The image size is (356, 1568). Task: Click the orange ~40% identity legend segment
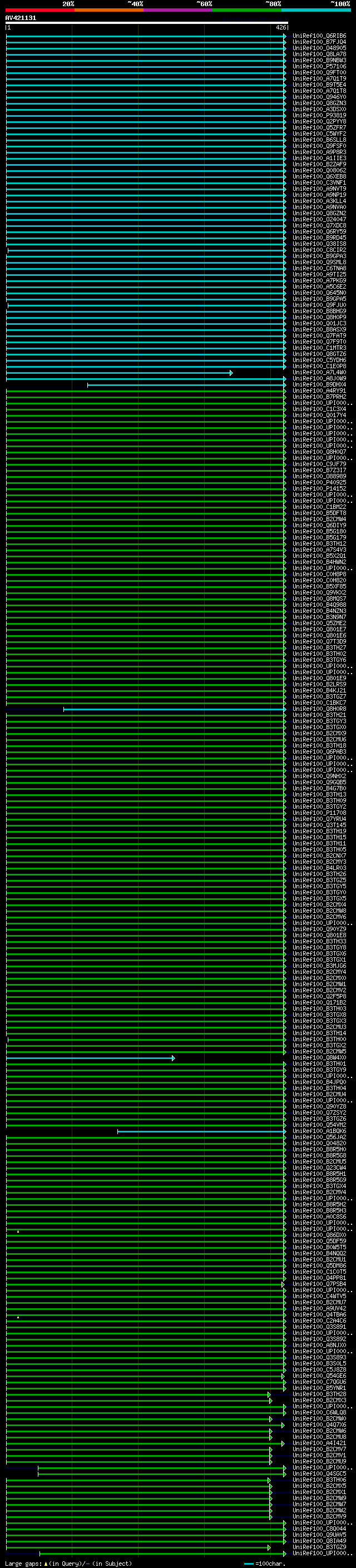coord(109,10)
